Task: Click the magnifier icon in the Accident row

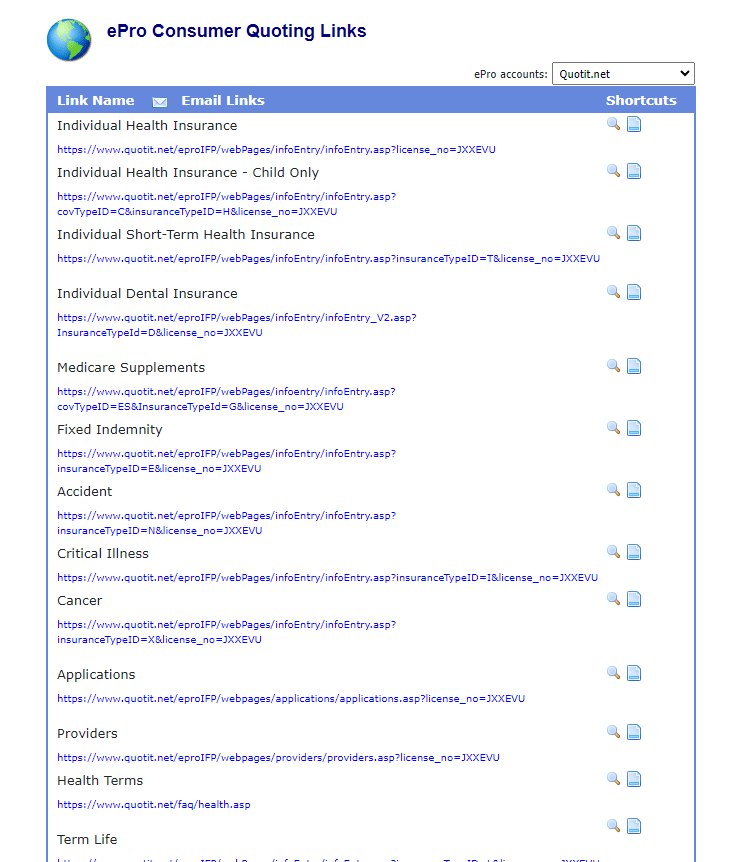Action: [613, 490]
